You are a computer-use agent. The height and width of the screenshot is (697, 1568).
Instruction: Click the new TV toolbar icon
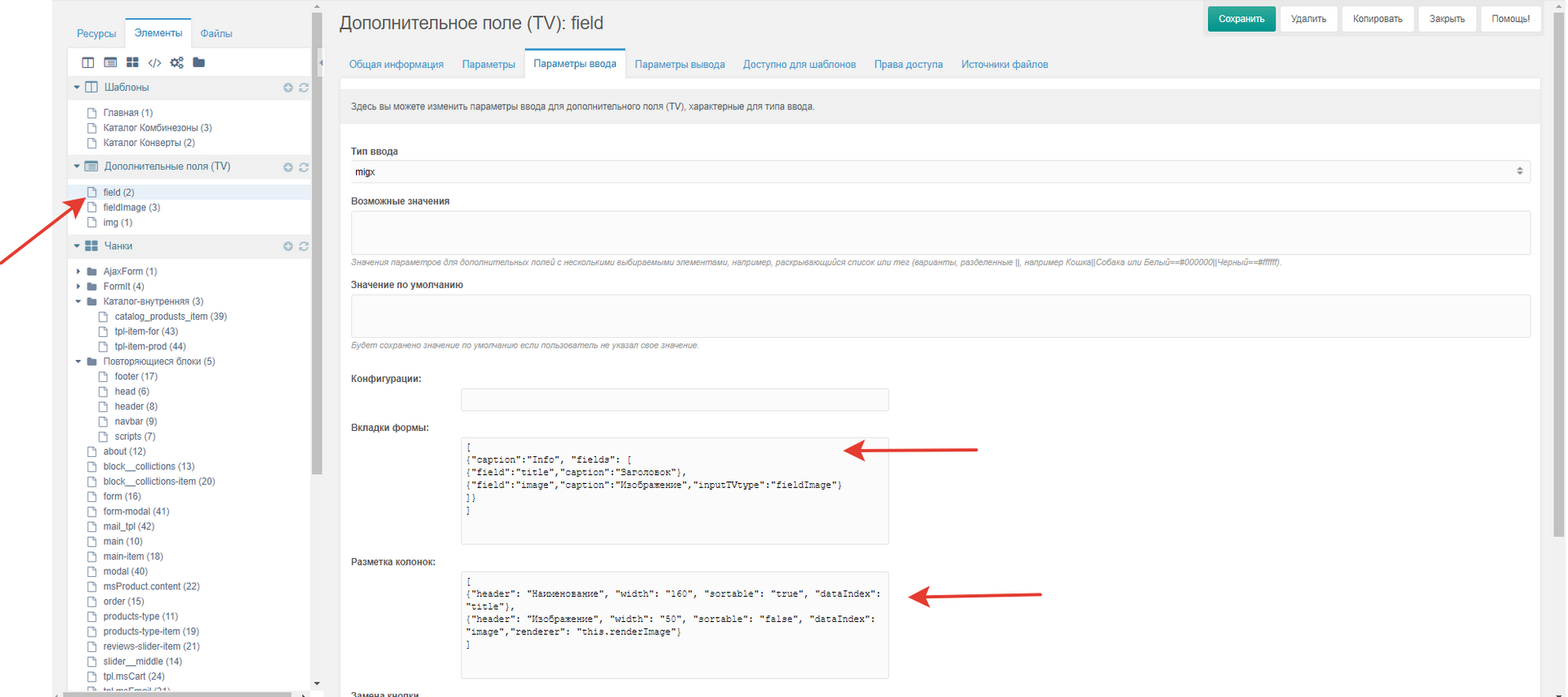click(110, 63)
